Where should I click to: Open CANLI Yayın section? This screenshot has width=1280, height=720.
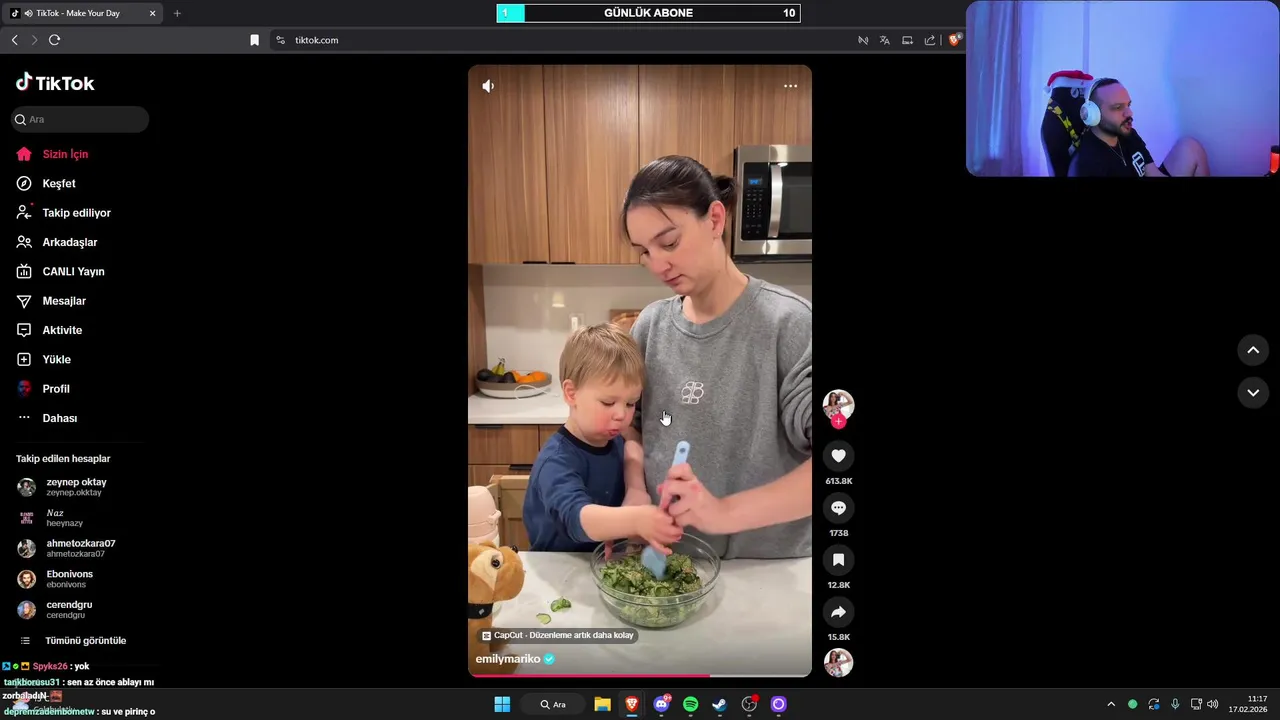pos(73,272)
